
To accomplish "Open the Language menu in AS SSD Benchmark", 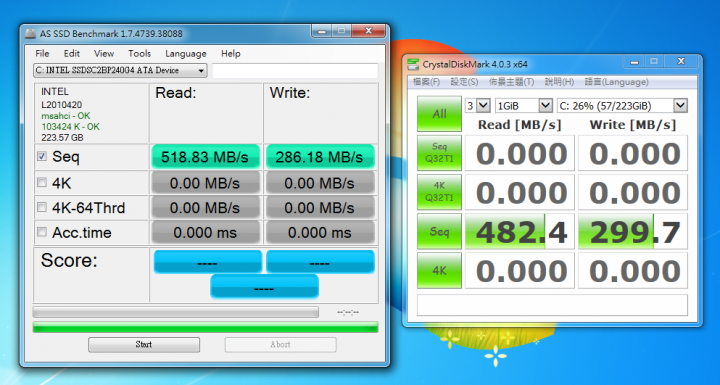I will click(186, 54).
